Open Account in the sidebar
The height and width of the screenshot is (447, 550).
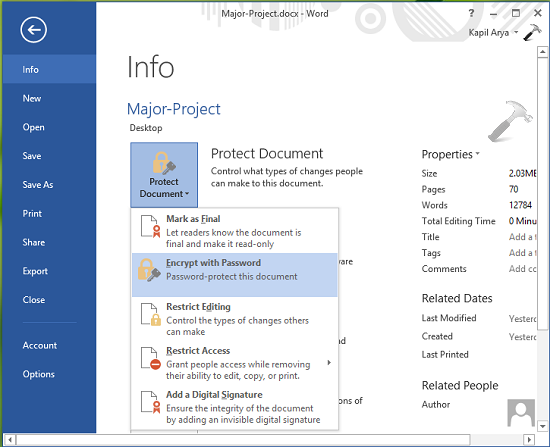click(49, 345)
